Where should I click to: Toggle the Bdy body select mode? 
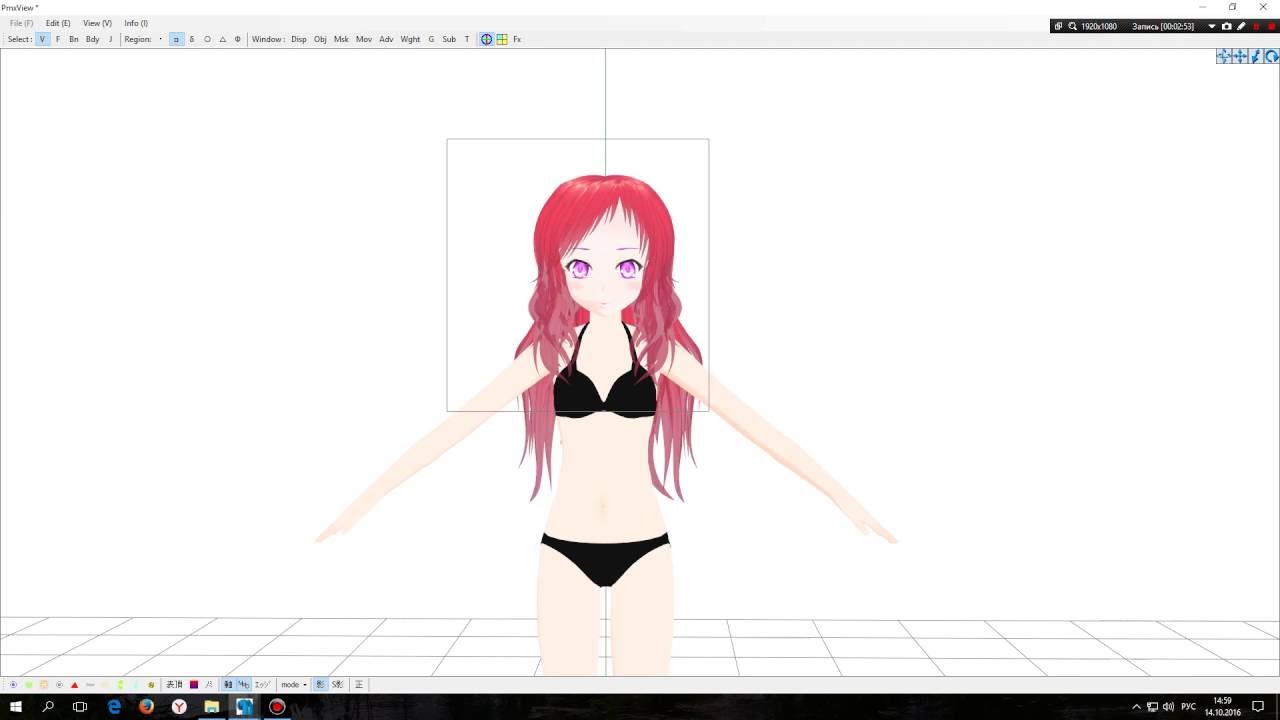tap(92, 39)
